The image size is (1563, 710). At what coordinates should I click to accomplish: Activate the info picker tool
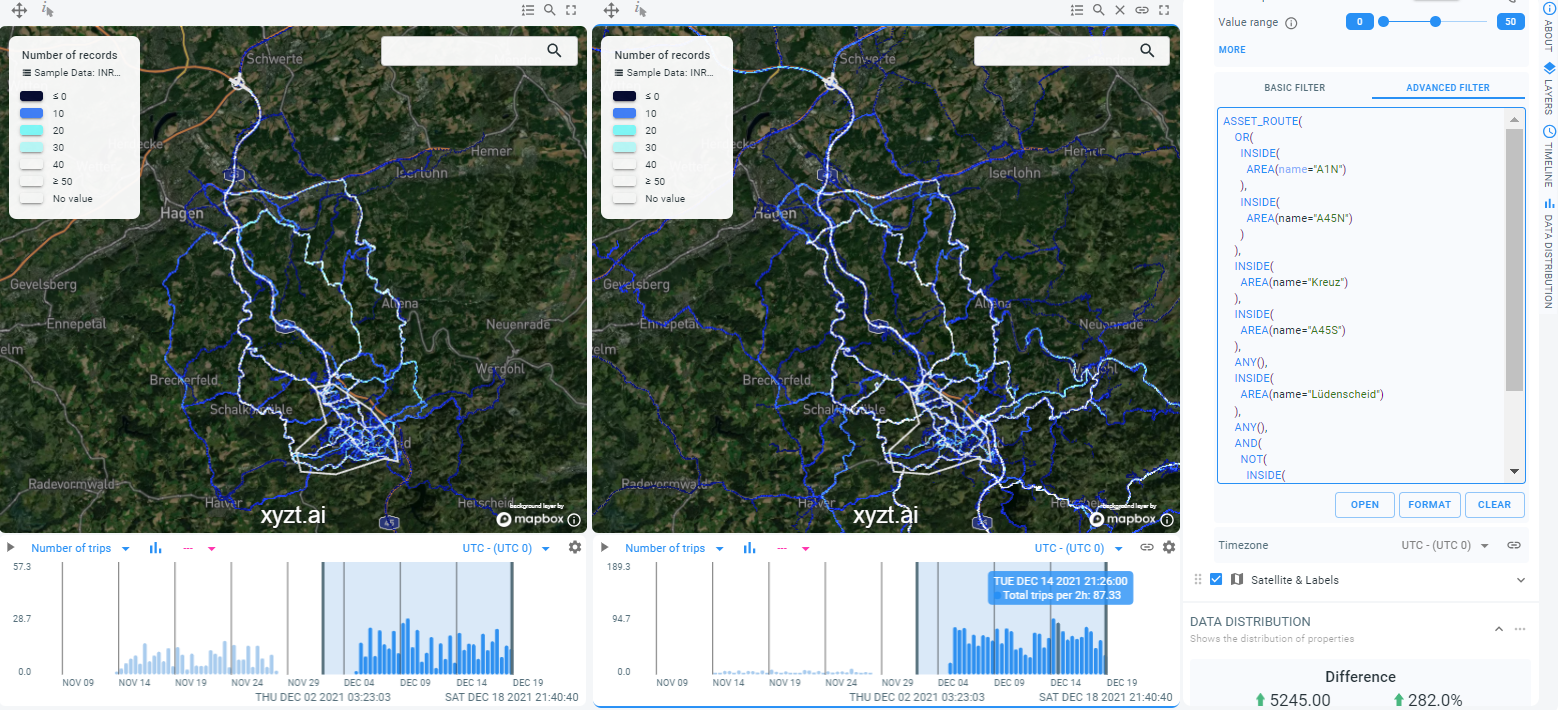[x=45, y=10]
